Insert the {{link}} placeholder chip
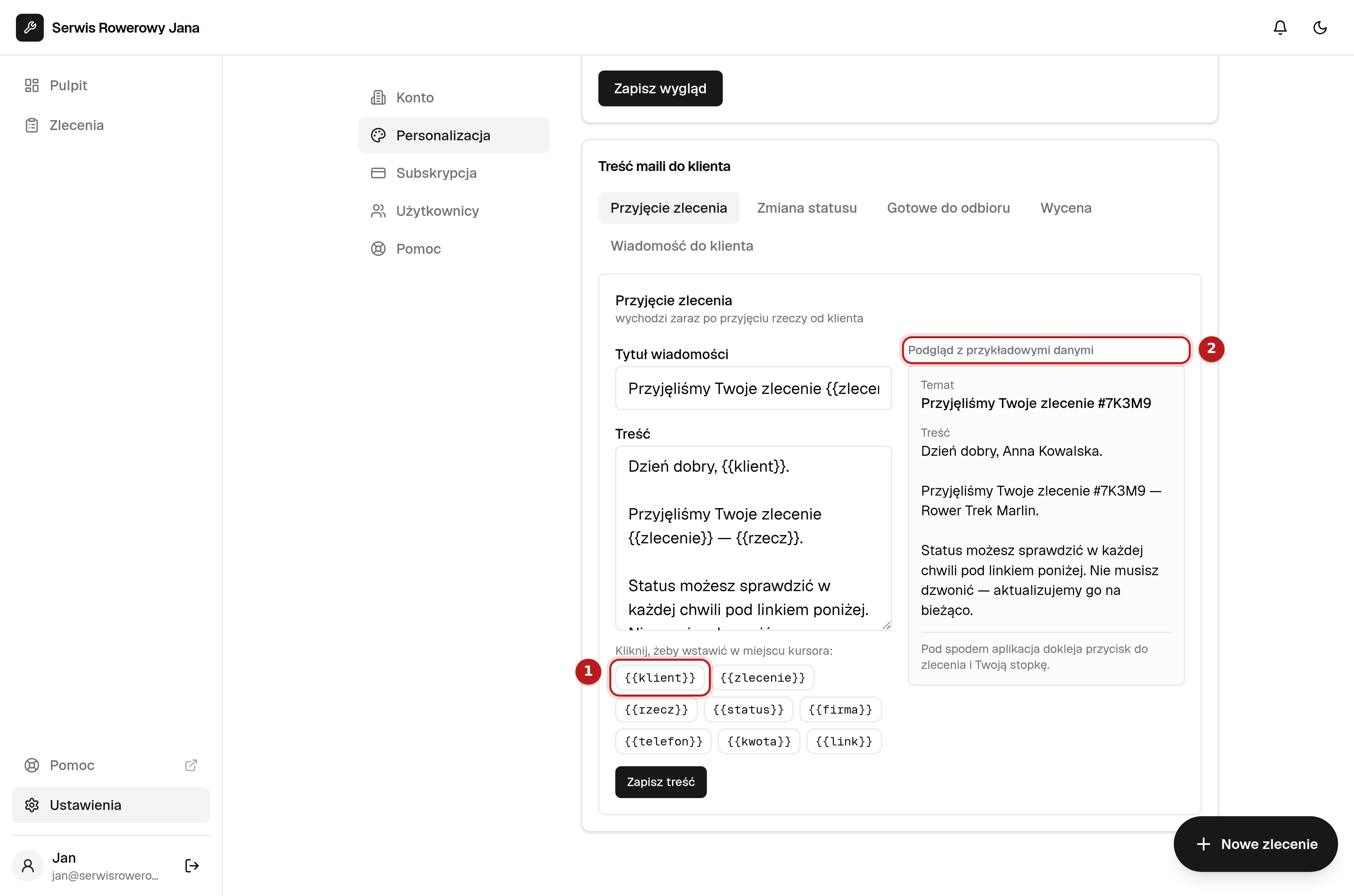The width and height of the screenshot is (1354, 896). tap(844, 742)
